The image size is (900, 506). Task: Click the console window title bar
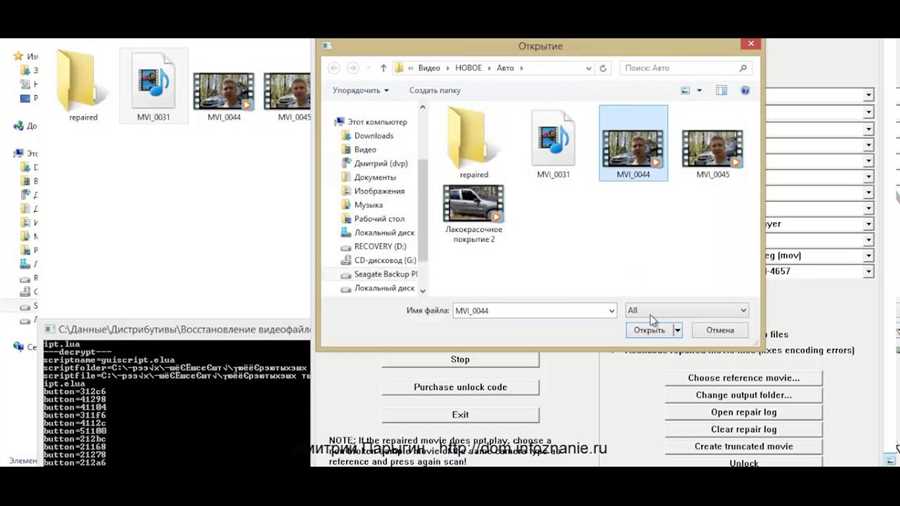click(x=177, y=329)
